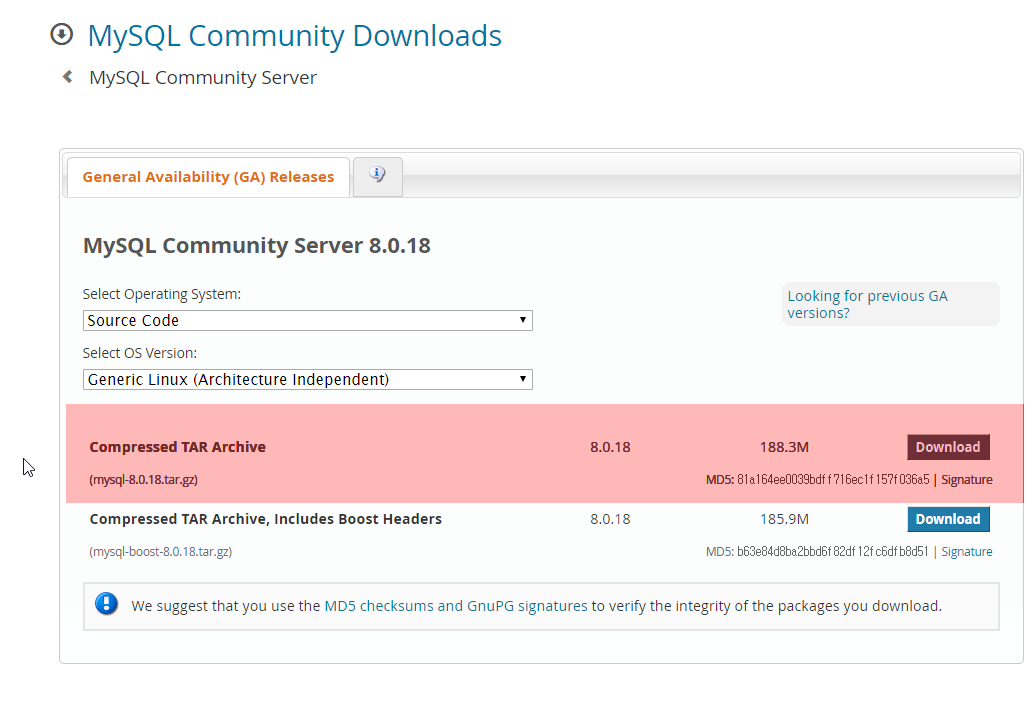
Task: Select General Availability (GA) Releases tab
Action: click(208, 177)
